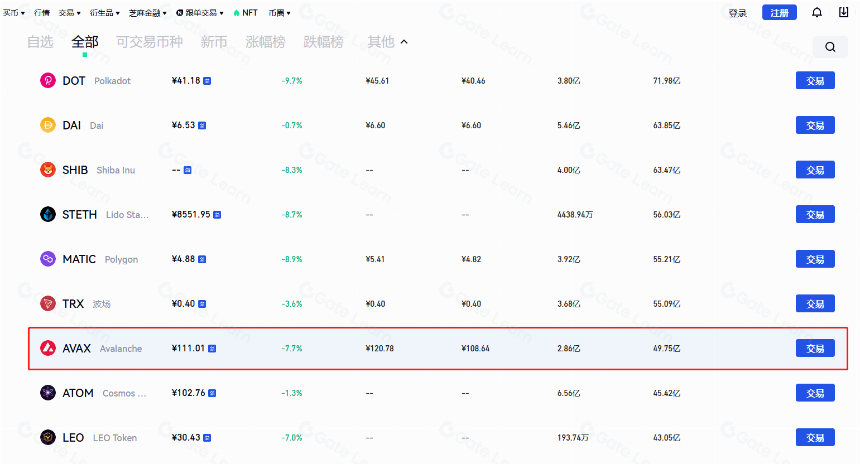Viewport: 860px width, 464px height.
Task: Switch to the 新币 tab
Action: coord(214,42)
